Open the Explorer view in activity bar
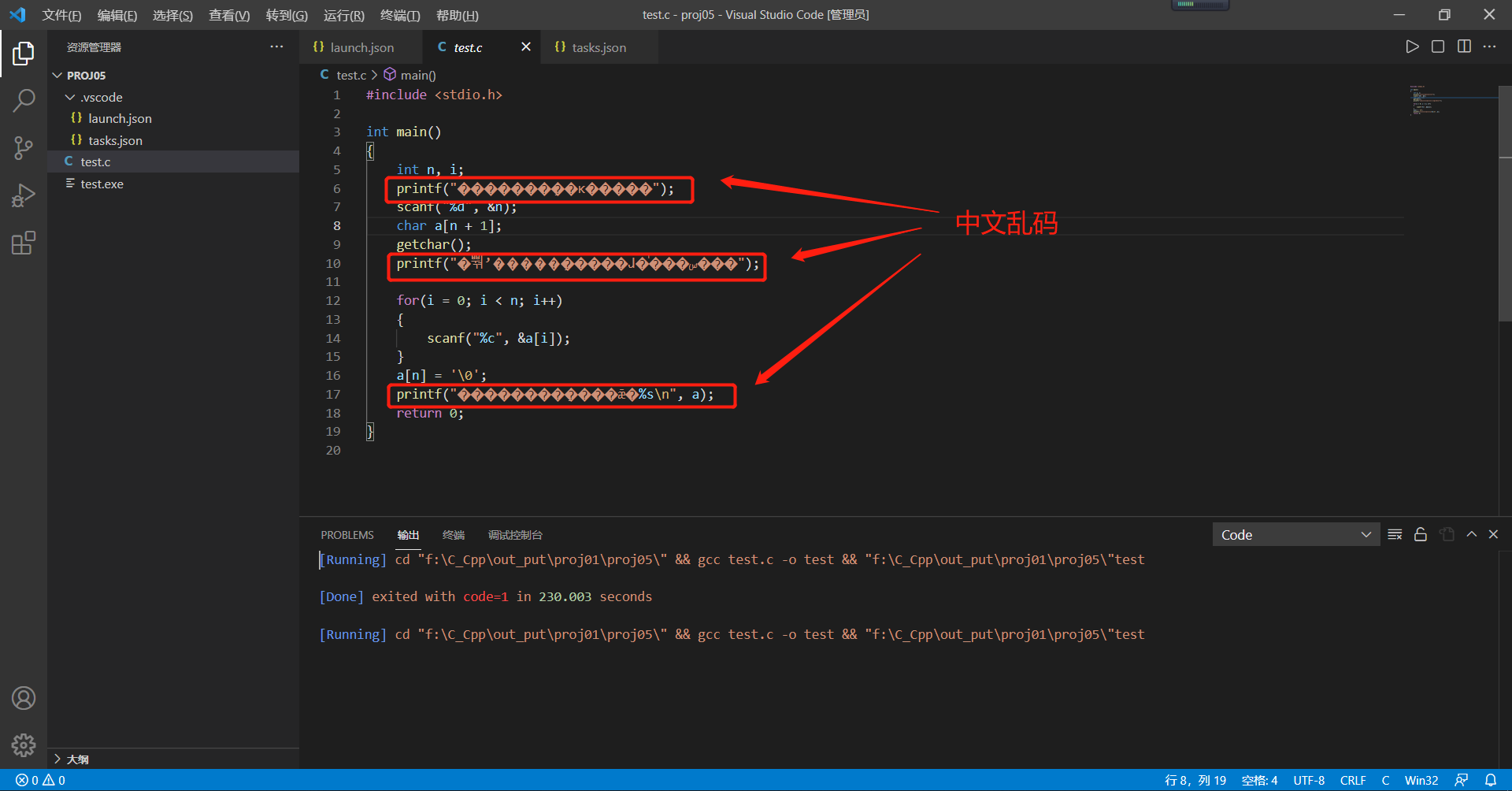This screenshot has height=791, width=1512. point(24,54)
